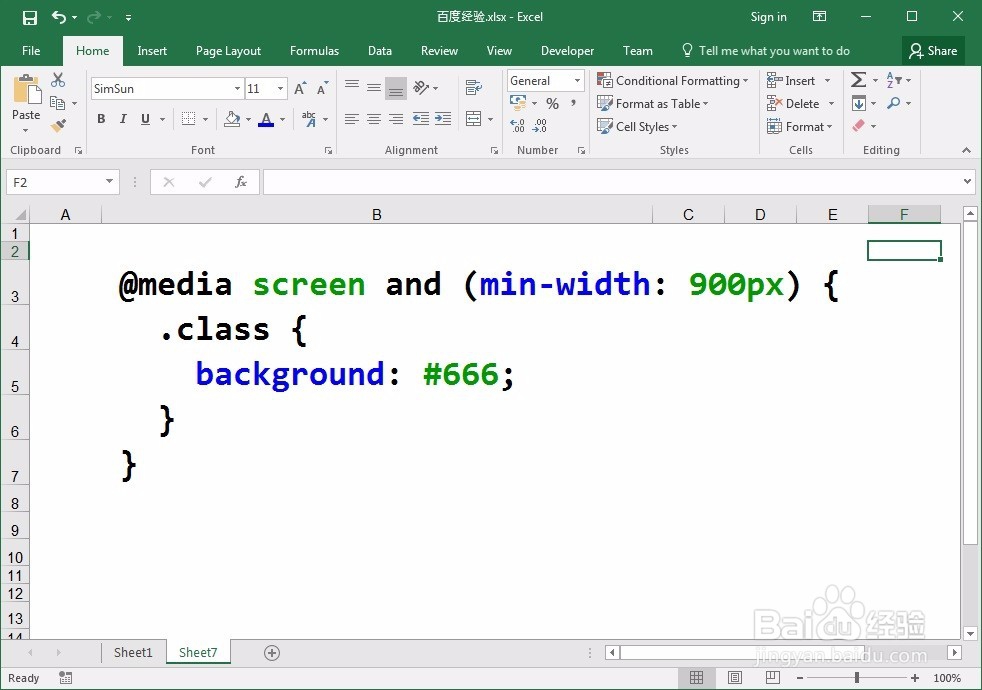Click the Save icon in quick access toolbar

tap(29, 18)
